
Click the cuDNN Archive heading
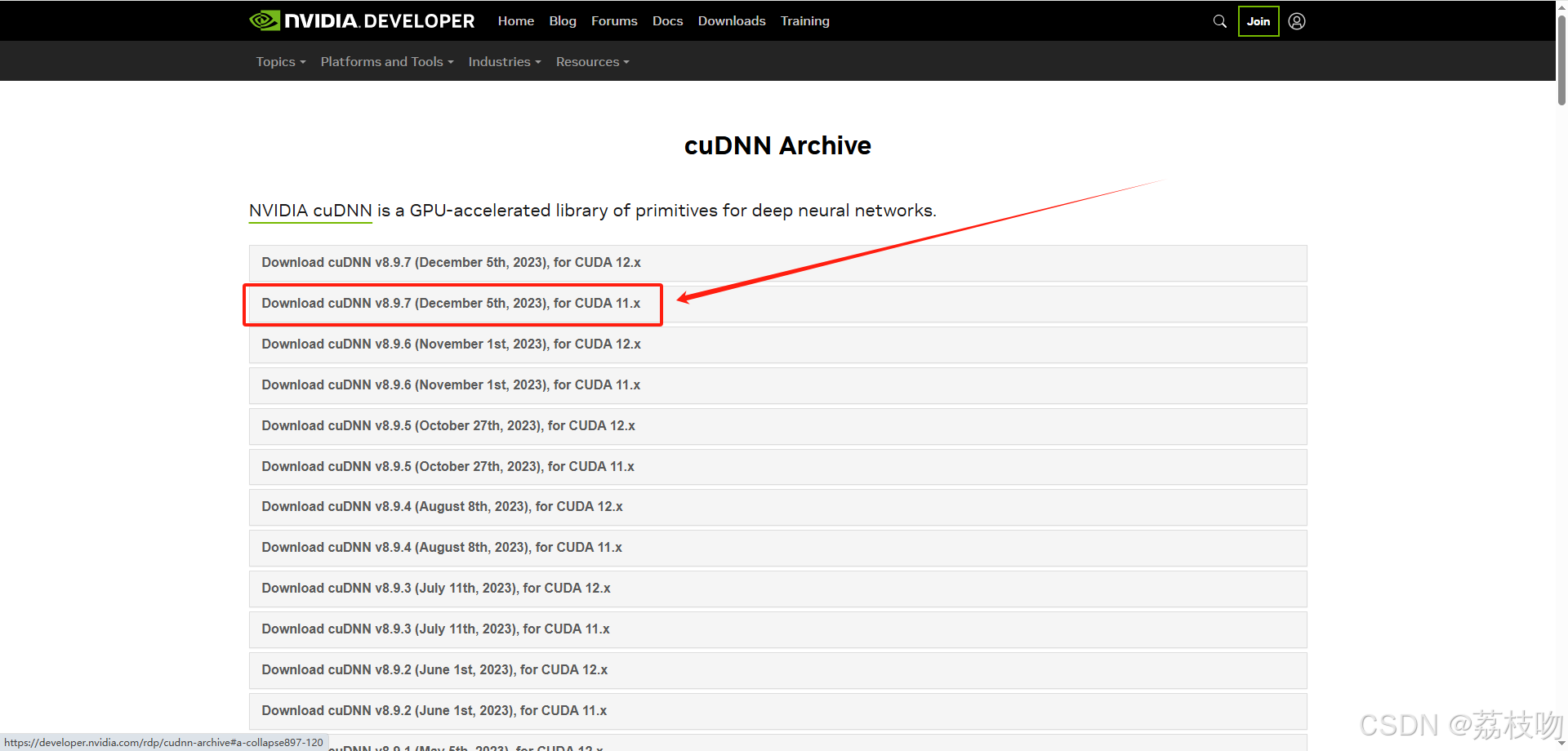pyautogui.click(x=777, y=145)
